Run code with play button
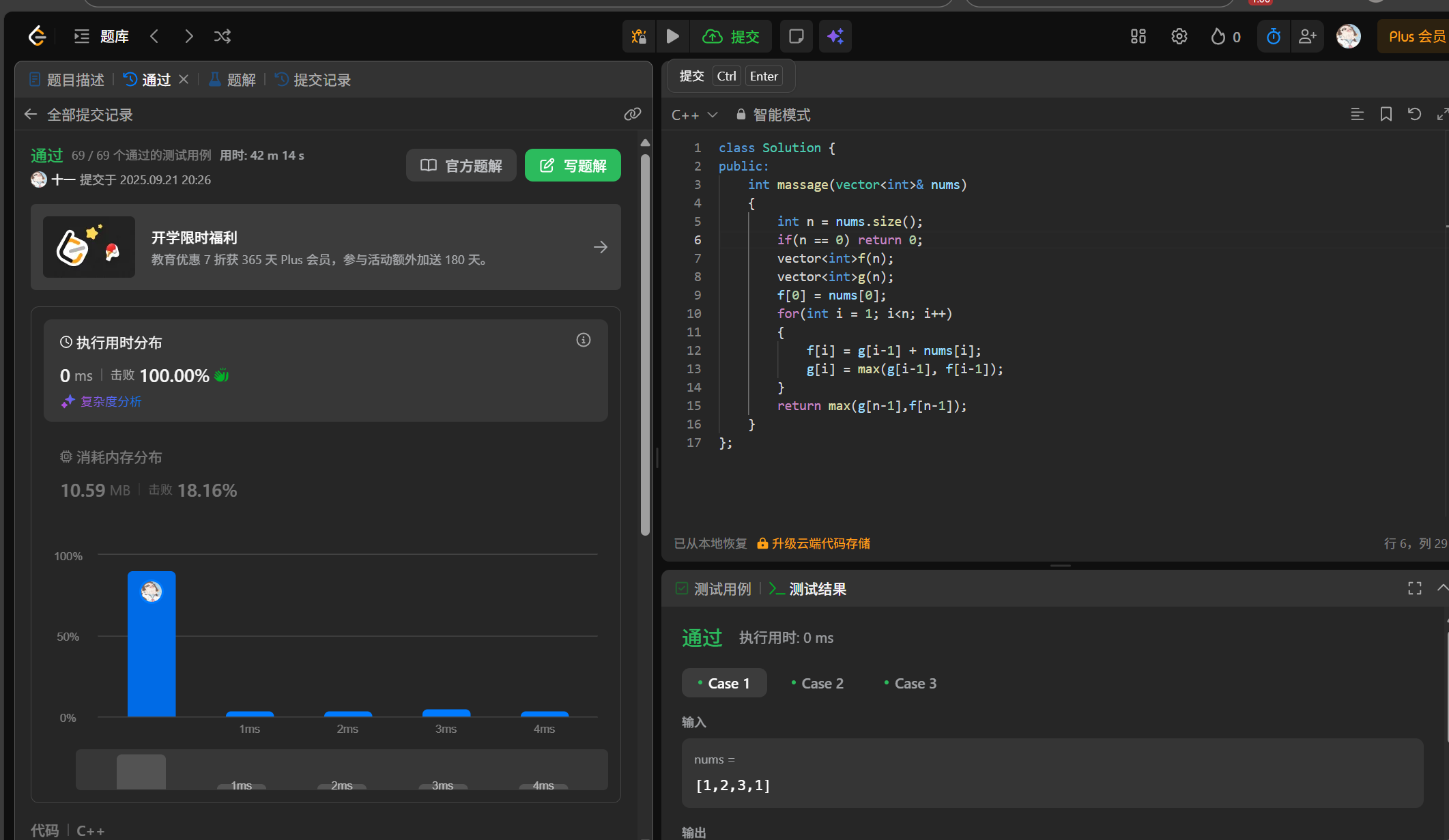 [x=672, y=36]
